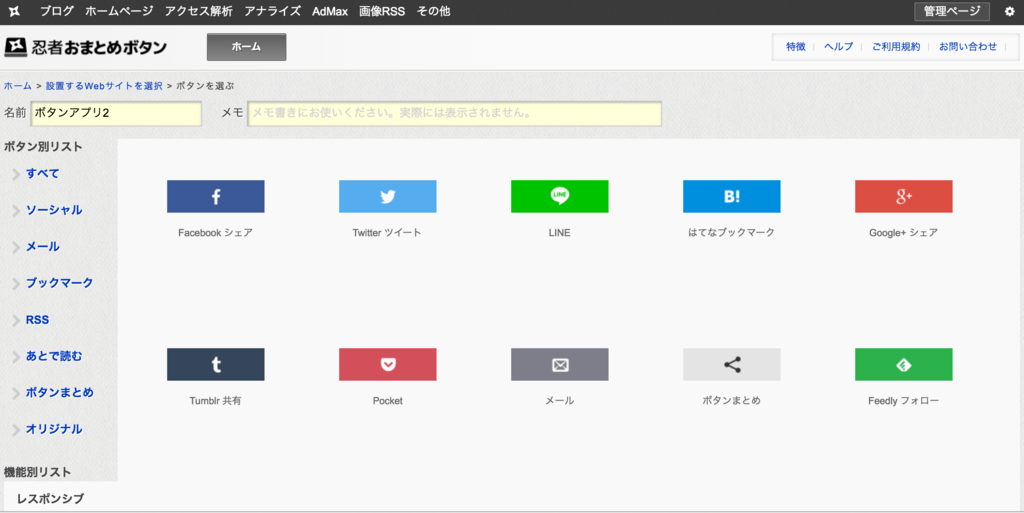Filter list by ソーシャル
1024x513 pixels.
click(x=54, y=210)
